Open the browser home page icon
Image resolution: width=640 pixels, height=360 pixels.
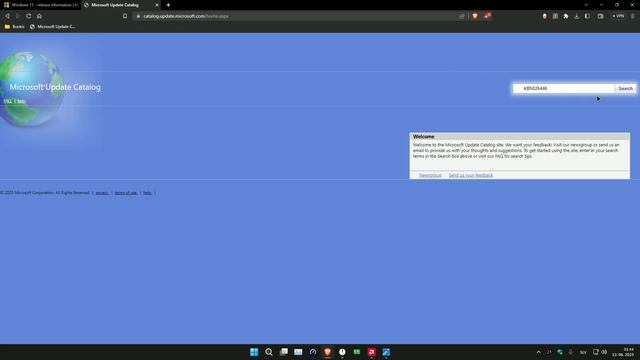[39, 16]
